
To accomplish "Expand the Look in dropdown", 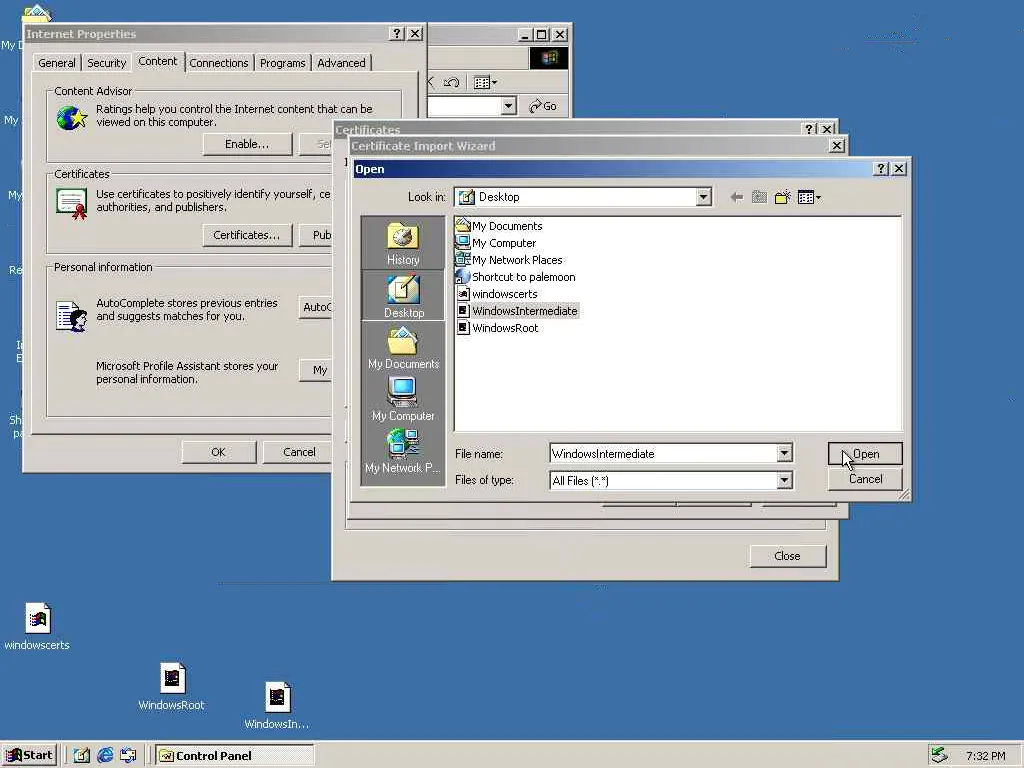I will (703, 197).
